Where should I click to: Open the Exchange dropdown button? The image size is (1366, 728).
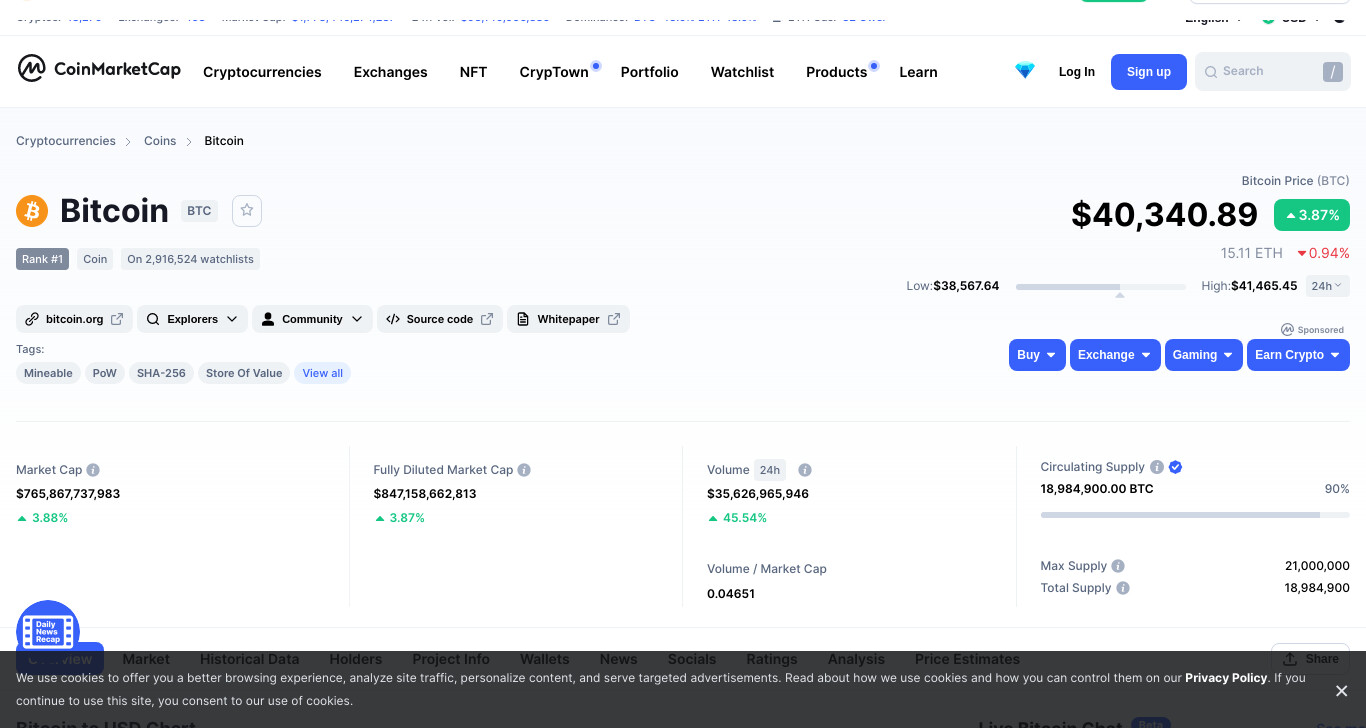pos(1115,355)
